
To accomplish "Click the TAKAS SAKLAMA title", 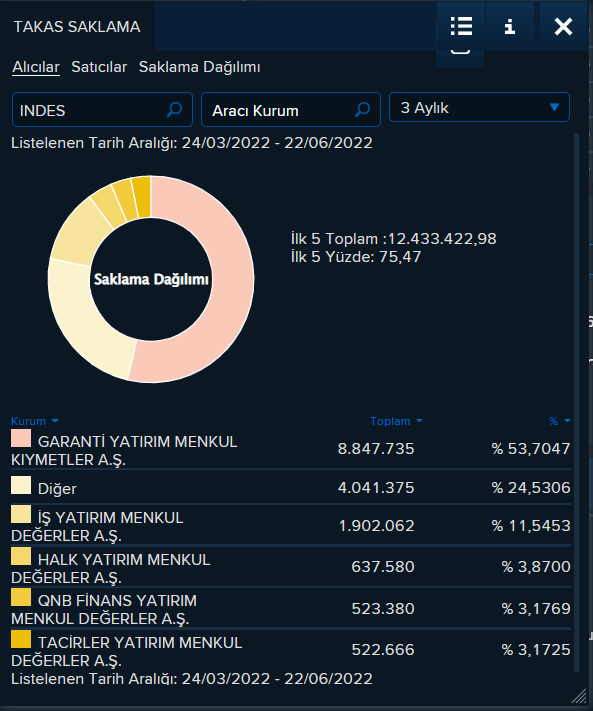I will pyautogui.click(x=77, y=27).
